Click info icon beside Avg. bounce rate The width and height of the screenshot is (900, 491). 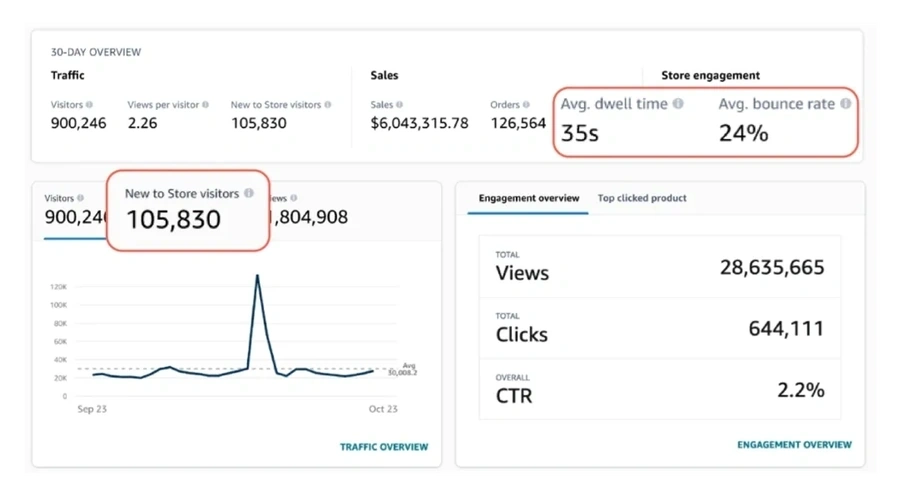845,103
